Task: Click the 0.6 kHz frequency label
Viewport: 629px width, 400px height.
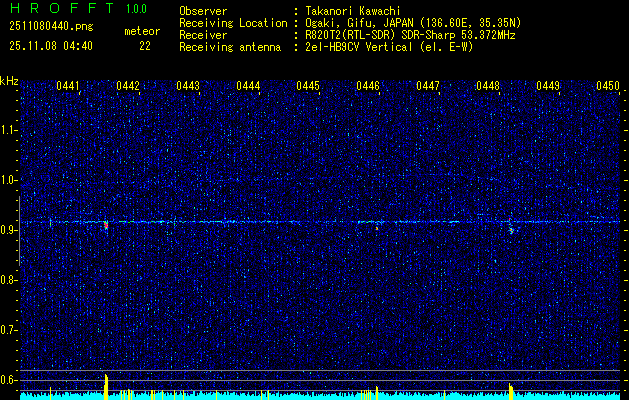Action: tap(9, 380)
